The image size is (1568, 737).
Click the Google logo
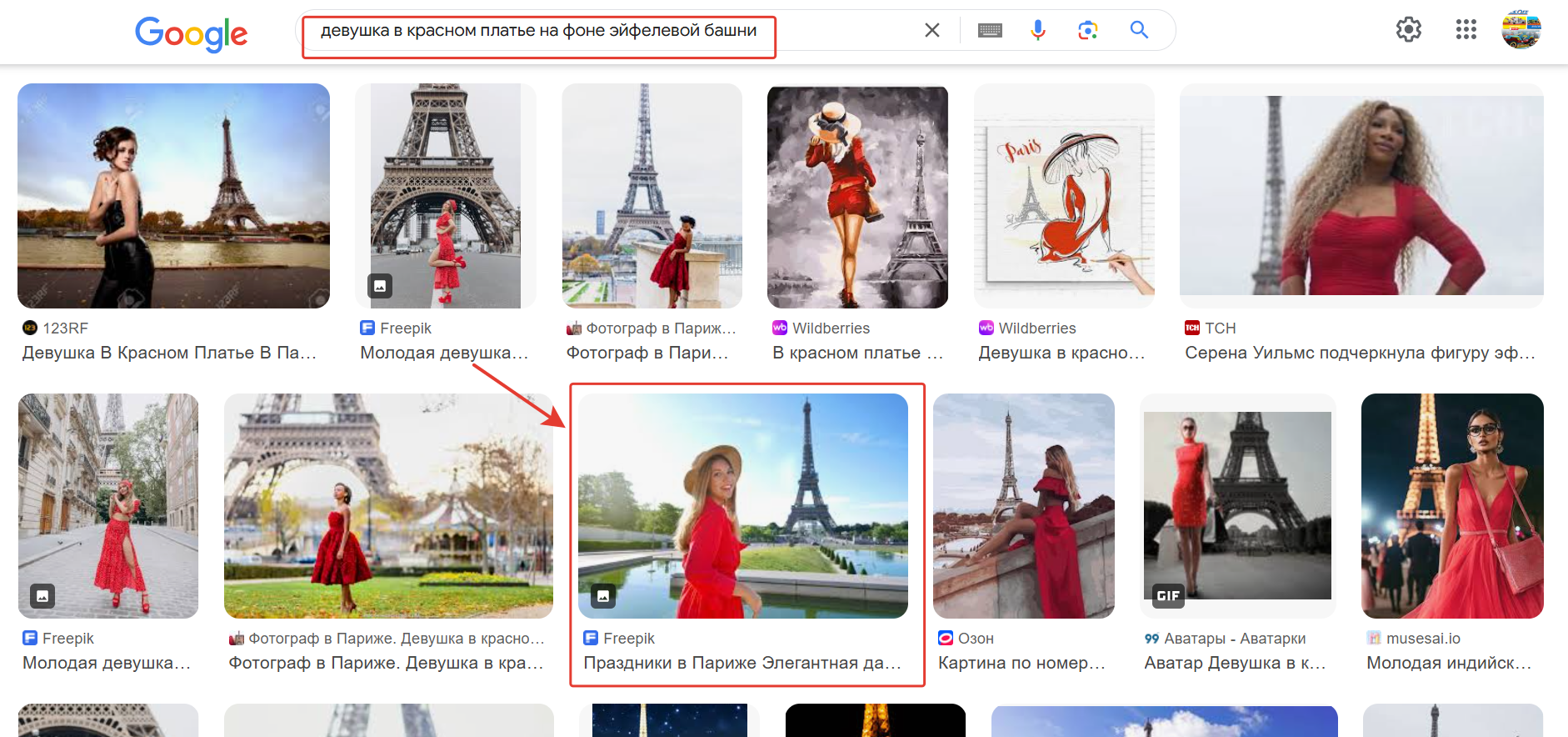point(191,33)
